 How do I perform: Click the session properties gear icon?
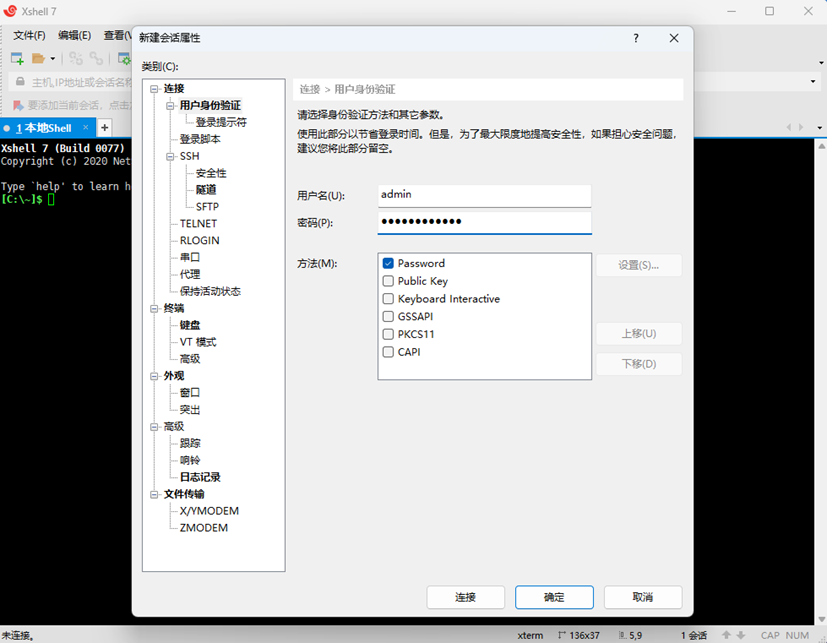pos(124,59)
